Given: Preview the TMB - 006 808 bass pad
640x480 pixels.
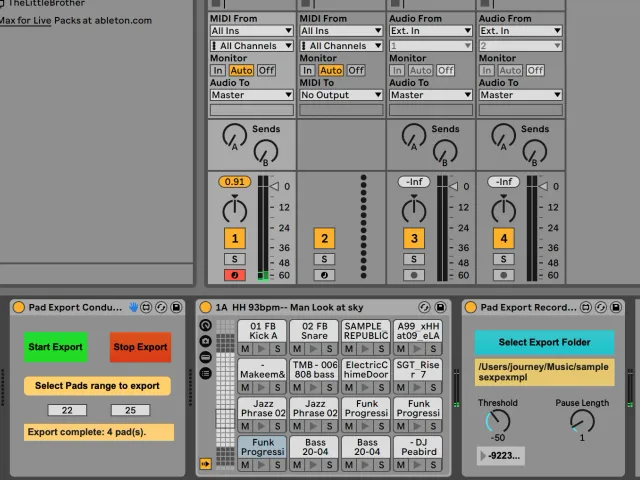Looking at the screenshot, I should (313, 387).
